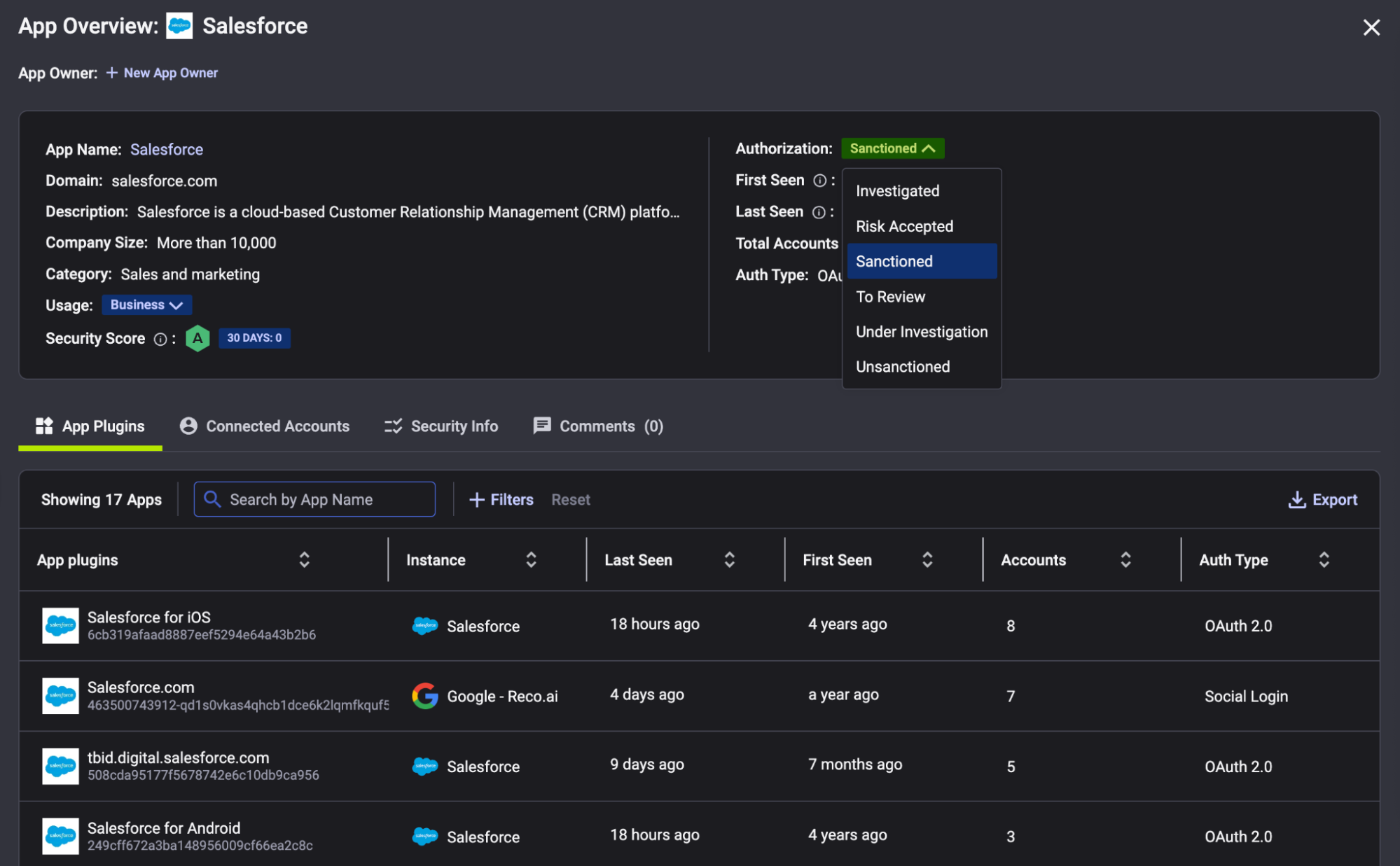Click the search magnifier icon

coord(212,499)
